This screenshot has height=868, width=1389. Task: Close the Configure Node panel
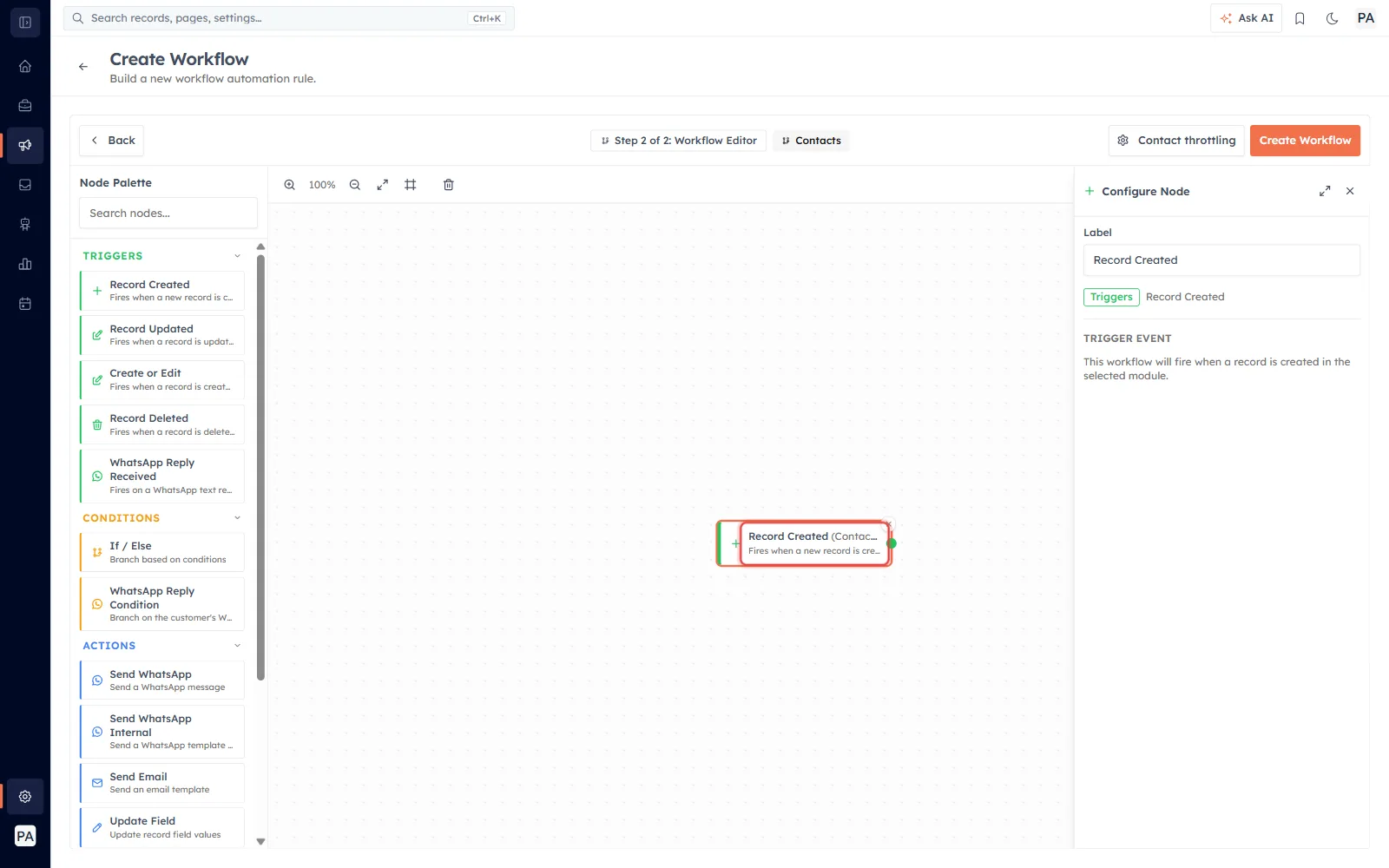click(x=1350, y=191)
